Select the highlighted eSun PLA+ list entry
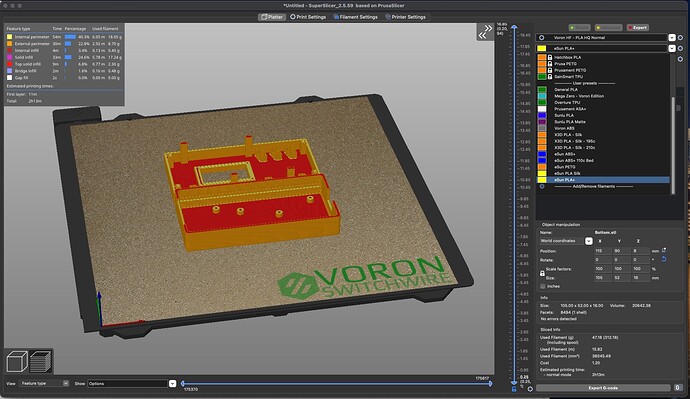The width and height of the screenshot is (690, 399). point(603,180)
